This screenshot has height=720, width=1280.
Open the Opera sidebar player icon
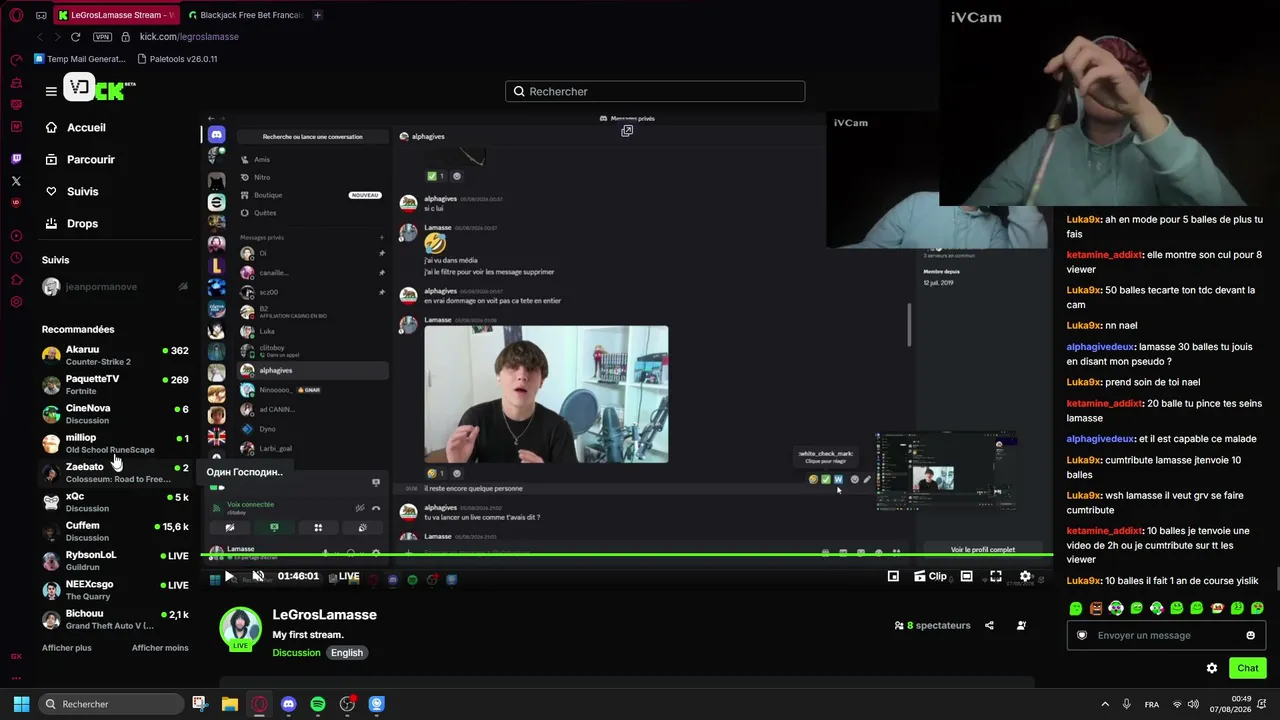16,236
